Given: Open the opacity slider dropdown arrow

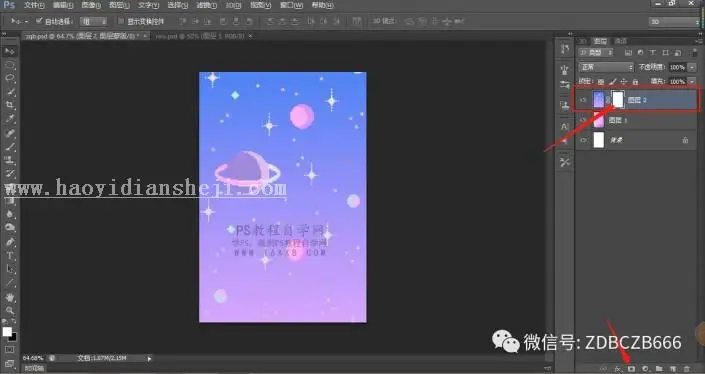Looking at the screenshot, I should 692,67.
